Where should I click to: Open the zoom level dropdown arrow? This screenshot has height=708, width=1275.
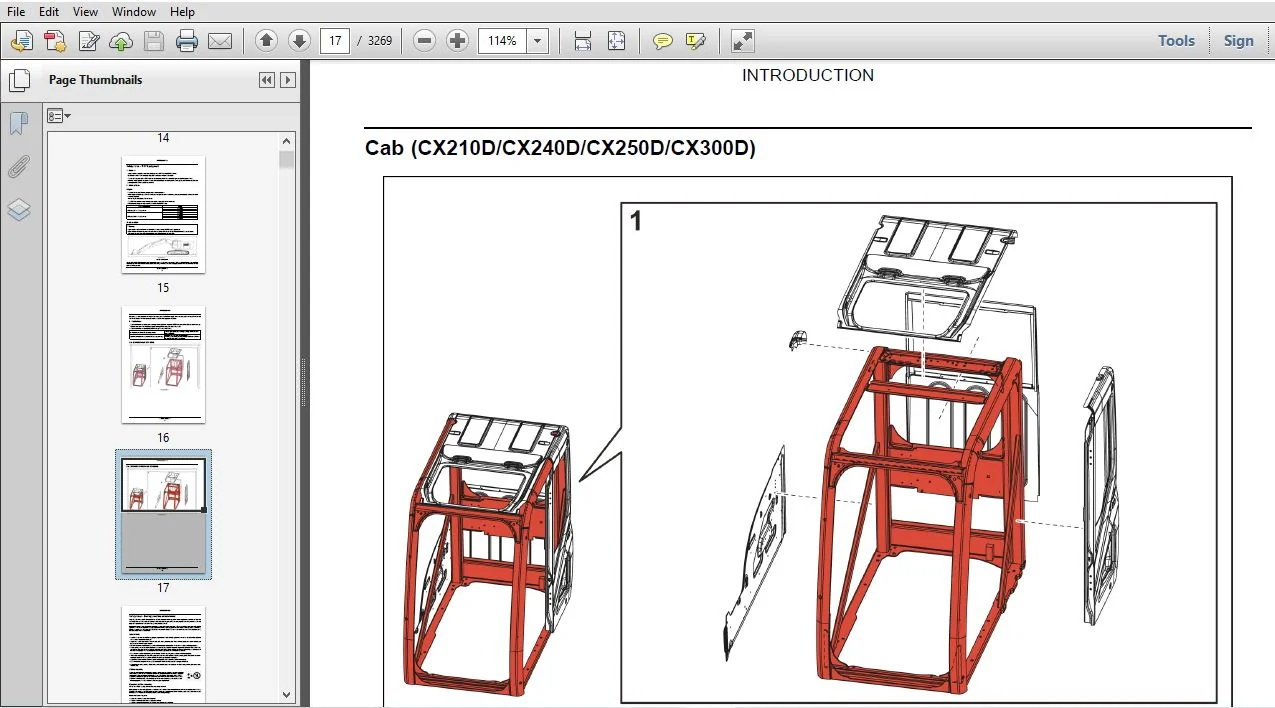(538, 41)
